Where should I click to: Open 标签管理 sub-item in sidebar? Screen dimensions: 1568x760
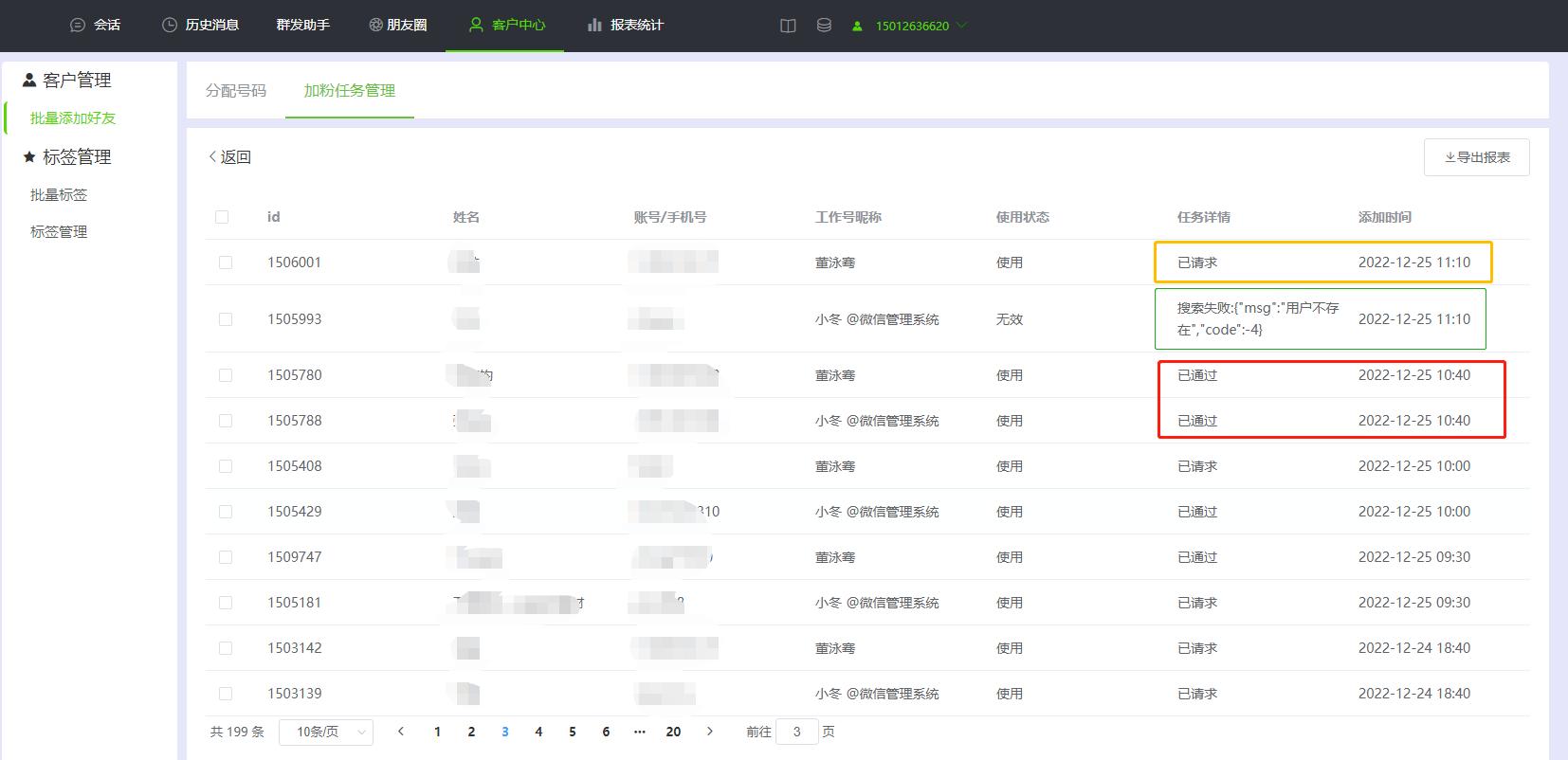point(59,232)
